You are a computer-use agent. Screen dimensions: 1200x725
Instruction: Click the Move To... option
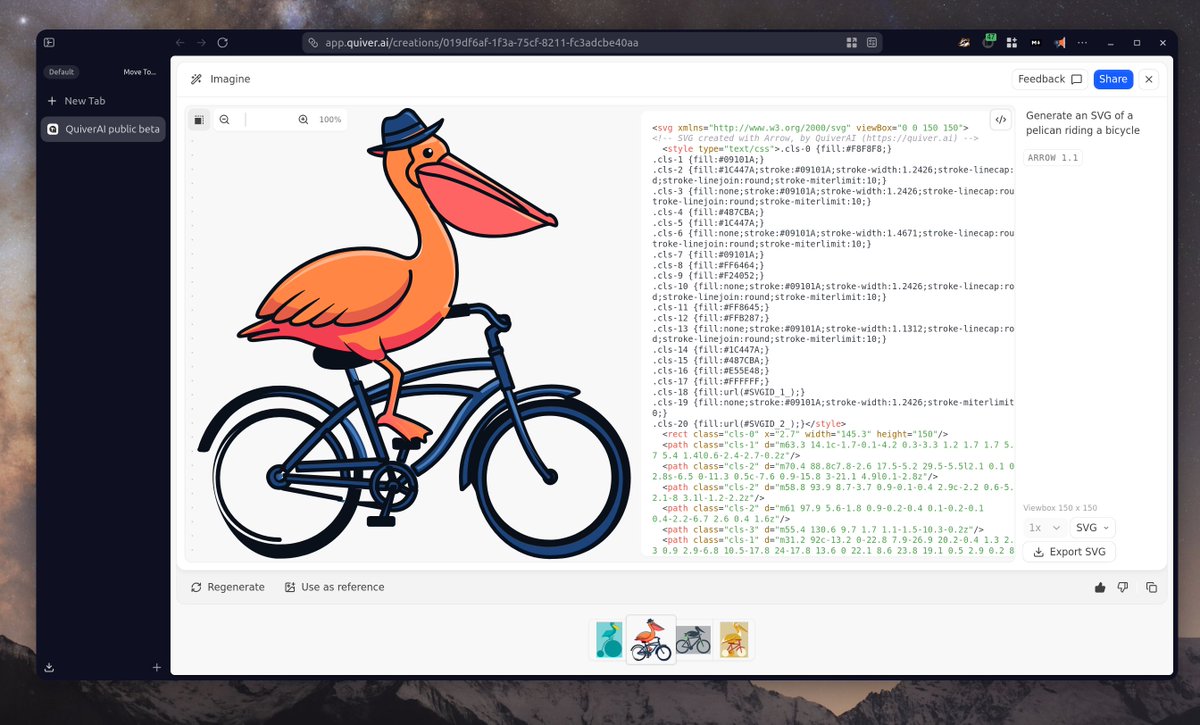(x=139, y=72)
